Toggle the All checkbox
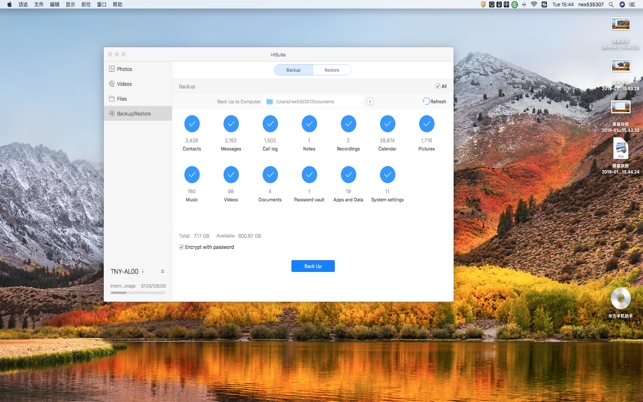Viewport: 643px width, 402px height. pyautogui.click(x=438, y=86)
